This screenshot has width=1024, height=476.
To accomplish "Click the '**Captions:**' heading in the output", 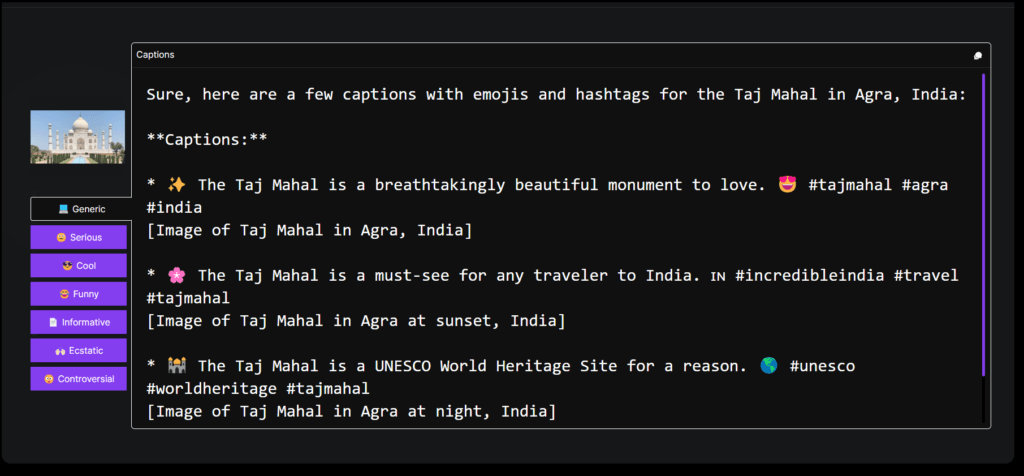I will pos(206,139).
